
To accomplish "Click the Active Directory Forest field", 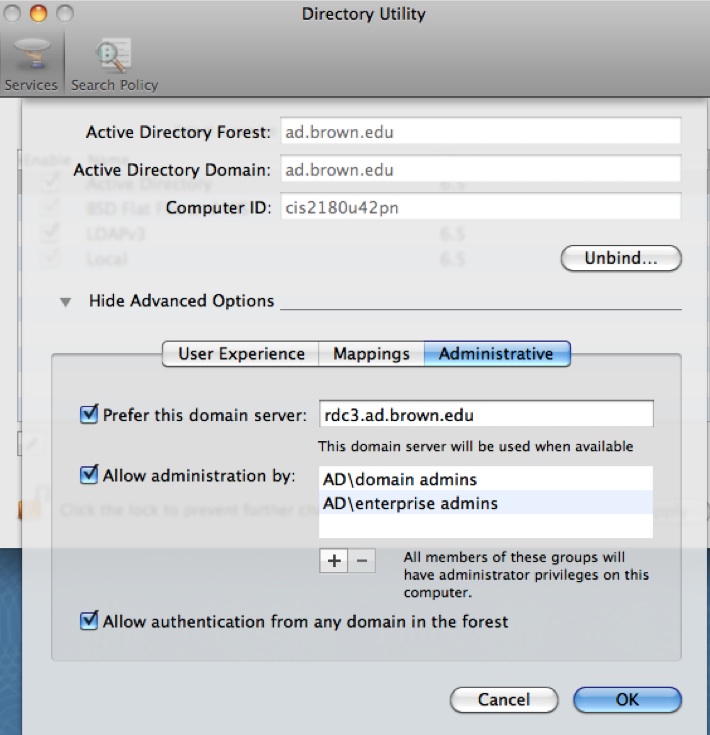I will point(480,131).
